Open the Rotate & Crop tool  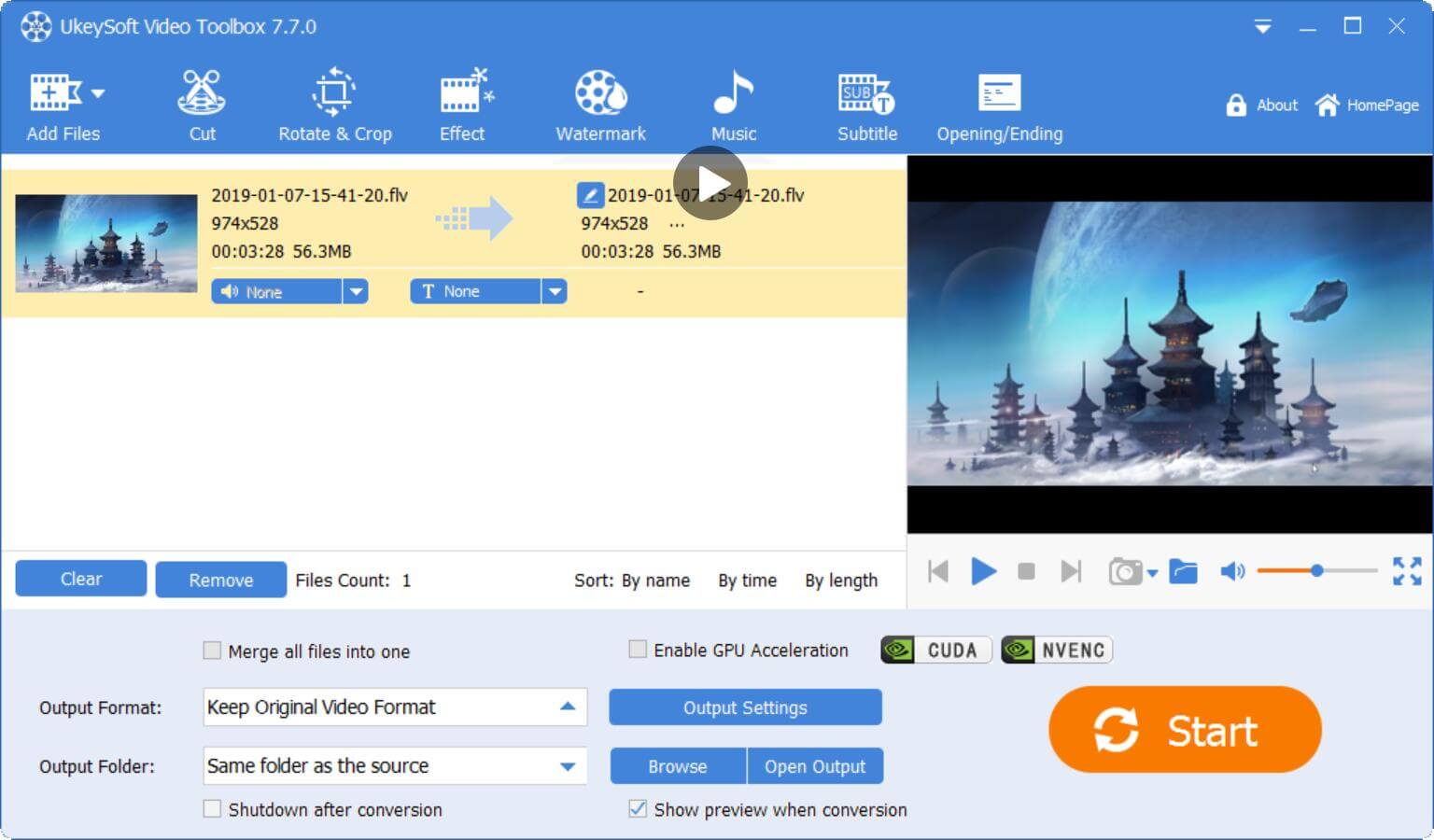[334, 105]
